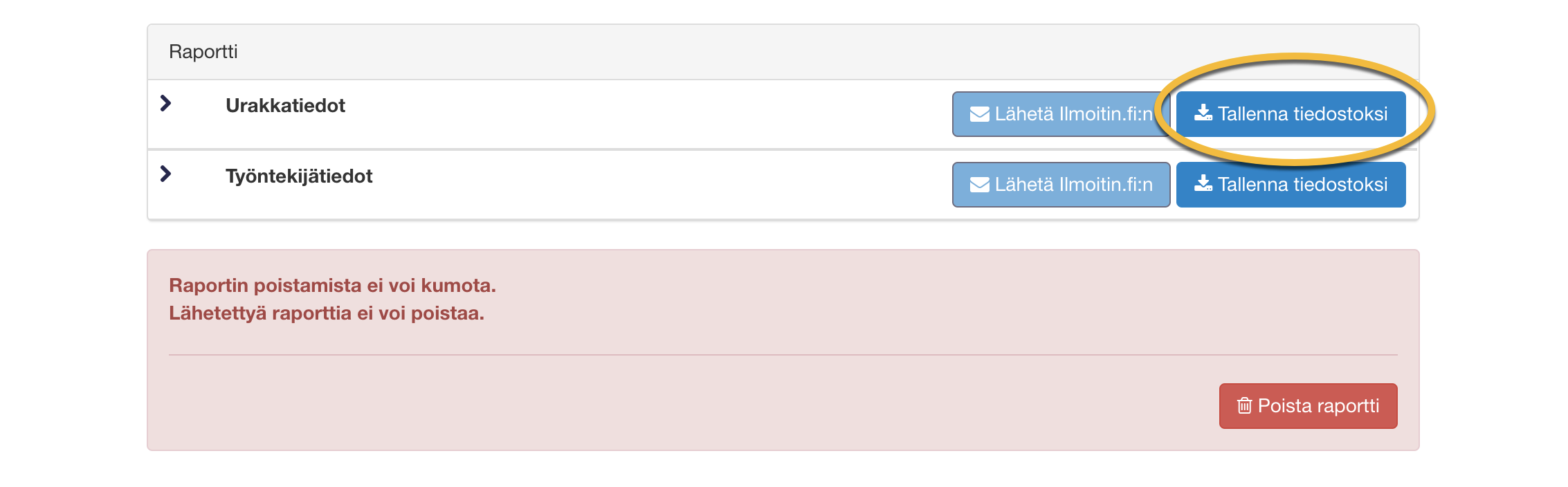Click text Lähetettyä raporttia ei voi poistaa
This screenshot has height=487, width=1568.
pos(327,313)
